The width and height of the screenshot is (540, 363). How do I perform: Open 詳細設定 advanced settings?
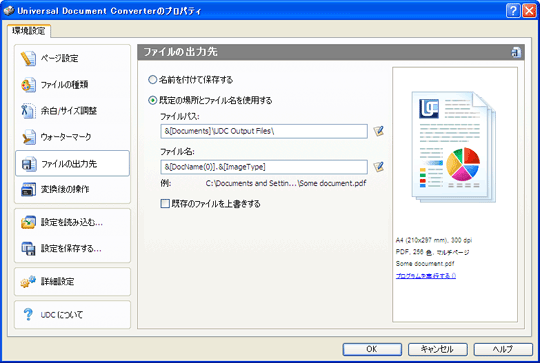(72, 282)
